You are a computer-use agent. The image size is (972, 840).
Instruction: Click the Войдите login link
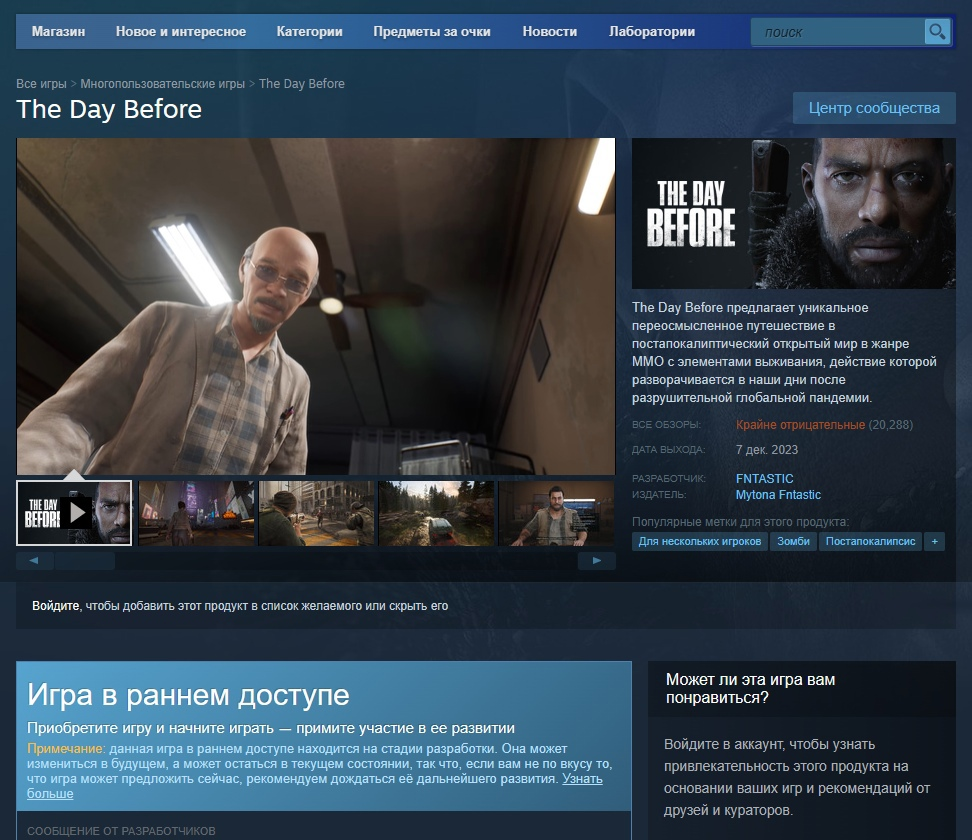pos(56,606)
